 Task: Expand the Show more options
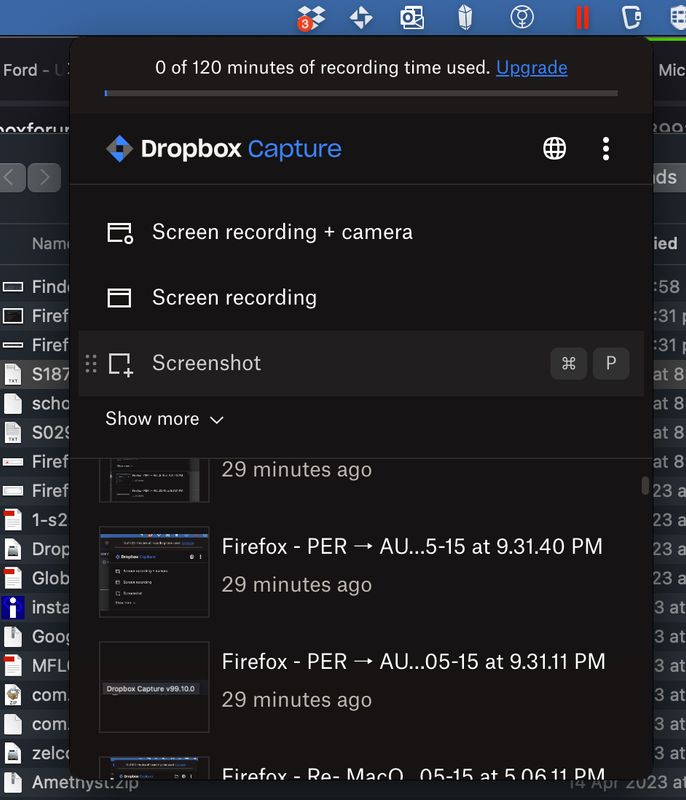point(152,419)
